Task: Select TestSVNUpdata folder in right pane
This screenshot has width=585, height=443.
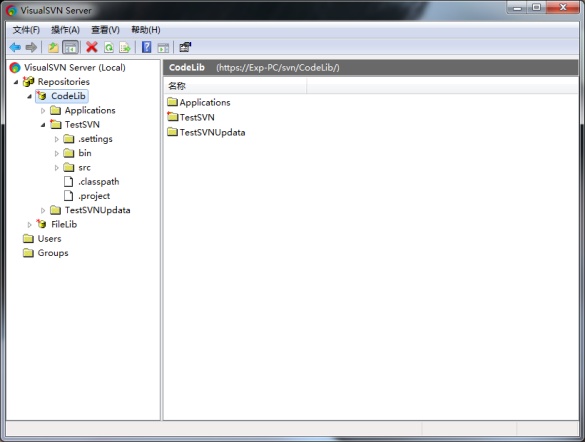Action: click(206, 132)
